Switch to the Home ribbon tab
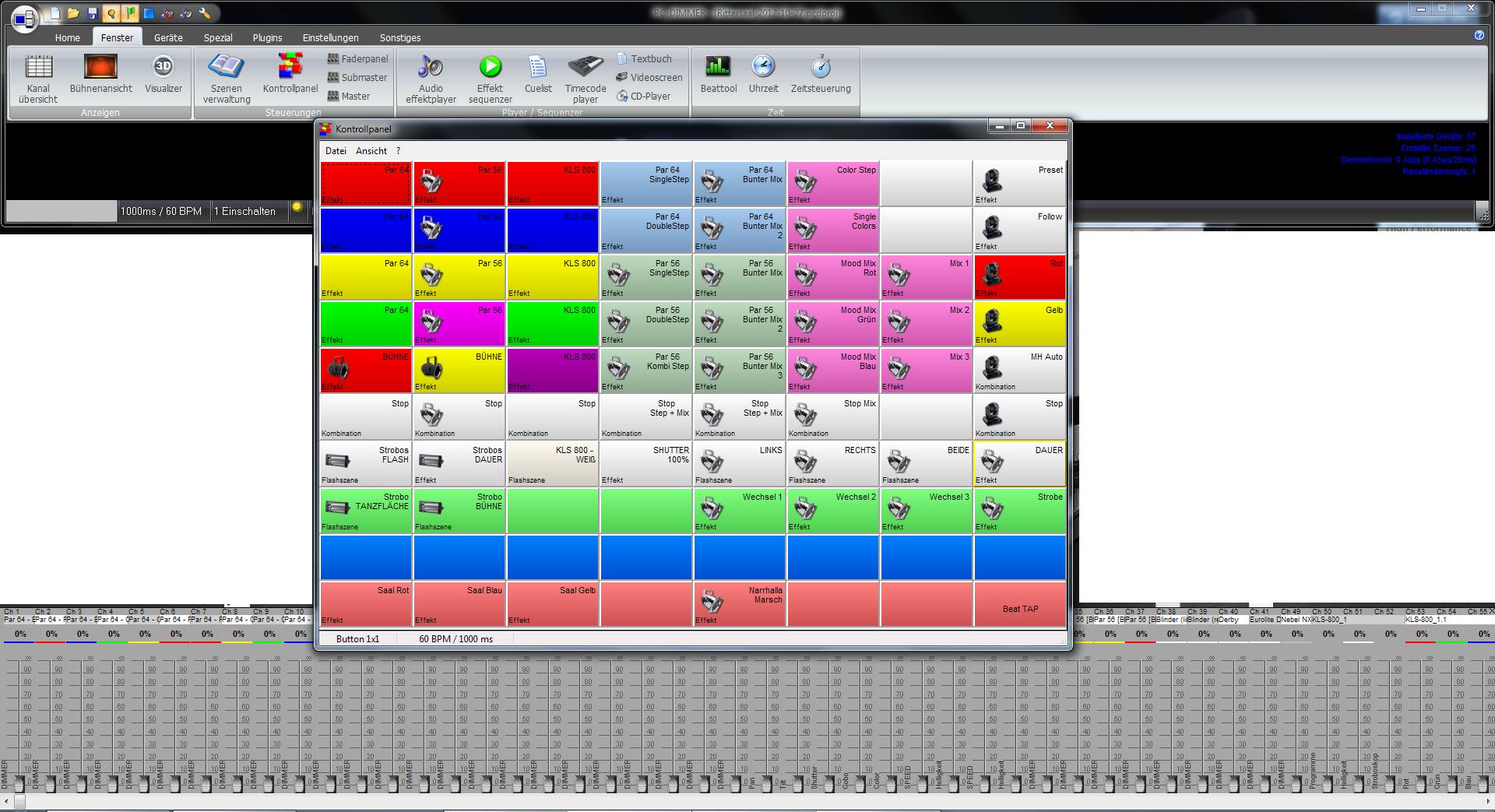 click(68, 37)
